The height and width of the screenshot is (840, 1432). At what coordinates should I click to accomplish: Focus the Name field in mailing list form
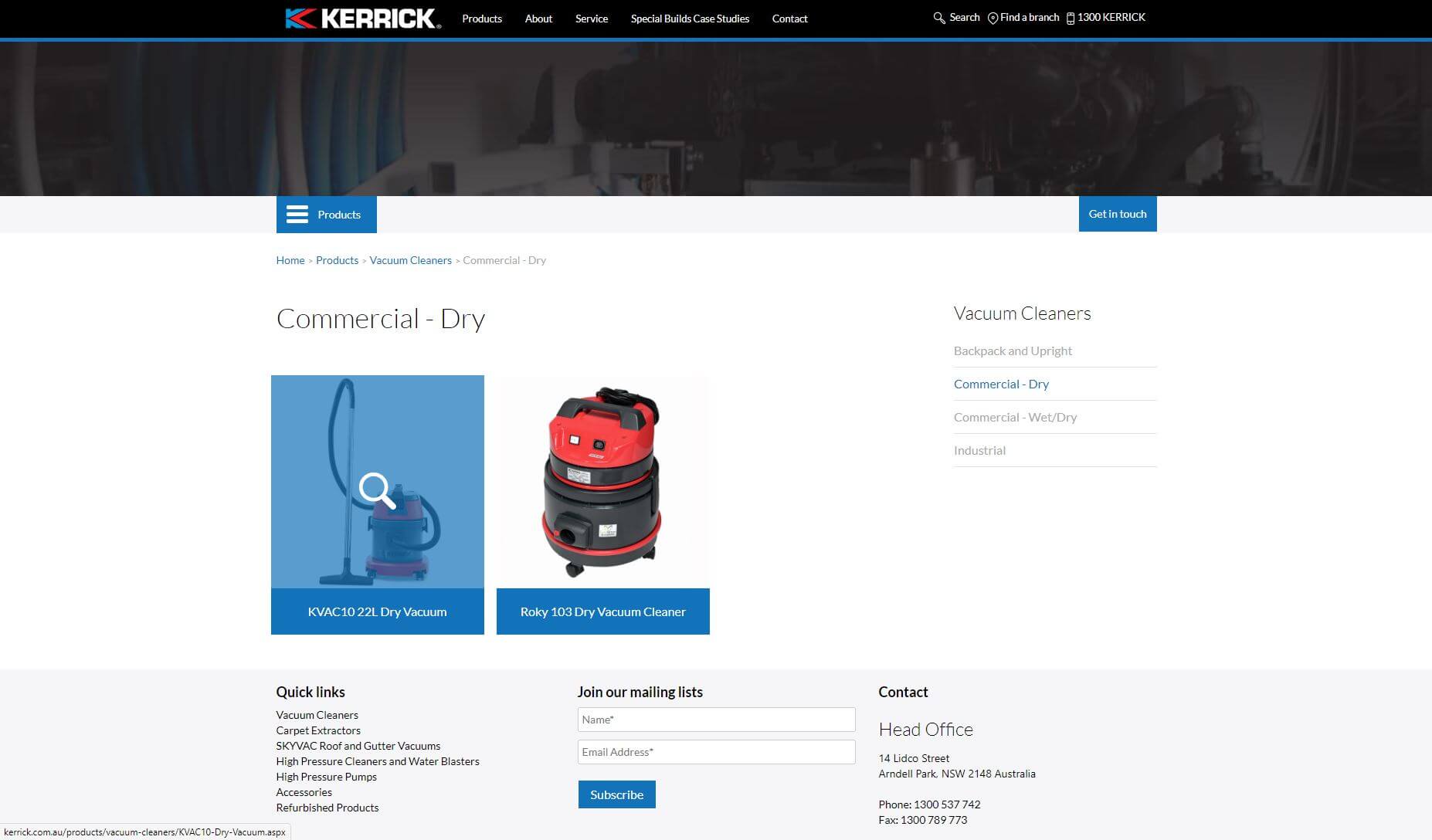click(x=716, y=720)
